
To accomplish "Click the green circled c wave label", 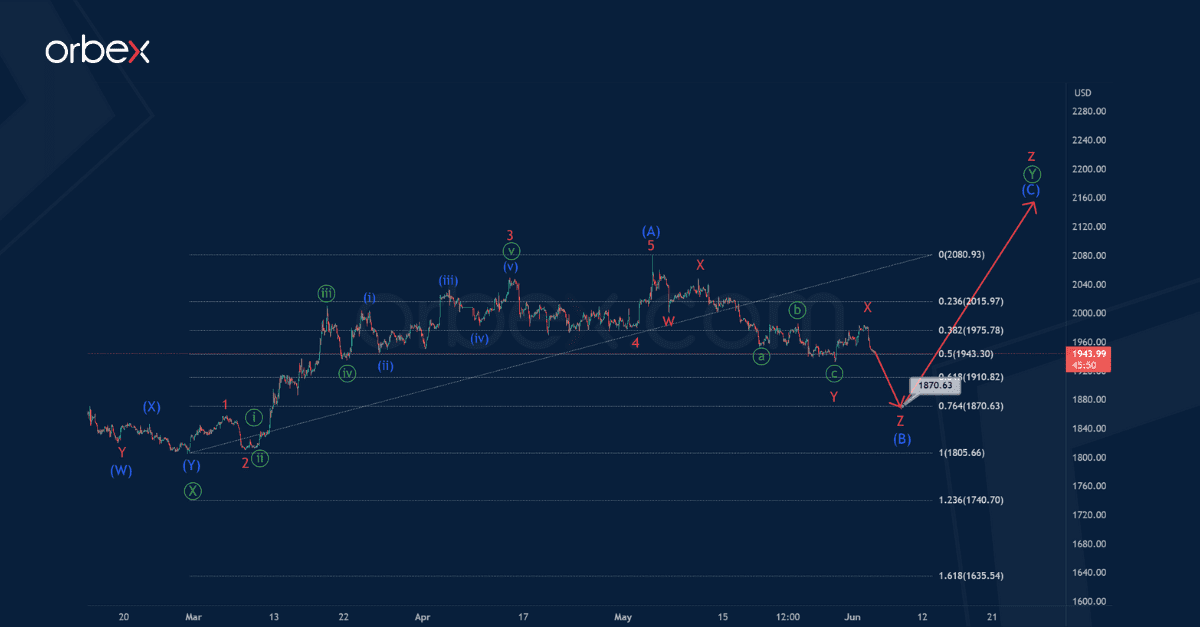I will pos(833,374).
